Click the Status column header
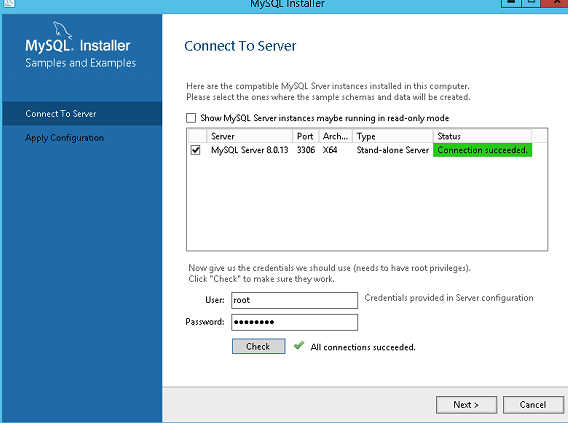The width and height of the screenshot is (568, 423). pyautogui.click(x=483, y=136)
